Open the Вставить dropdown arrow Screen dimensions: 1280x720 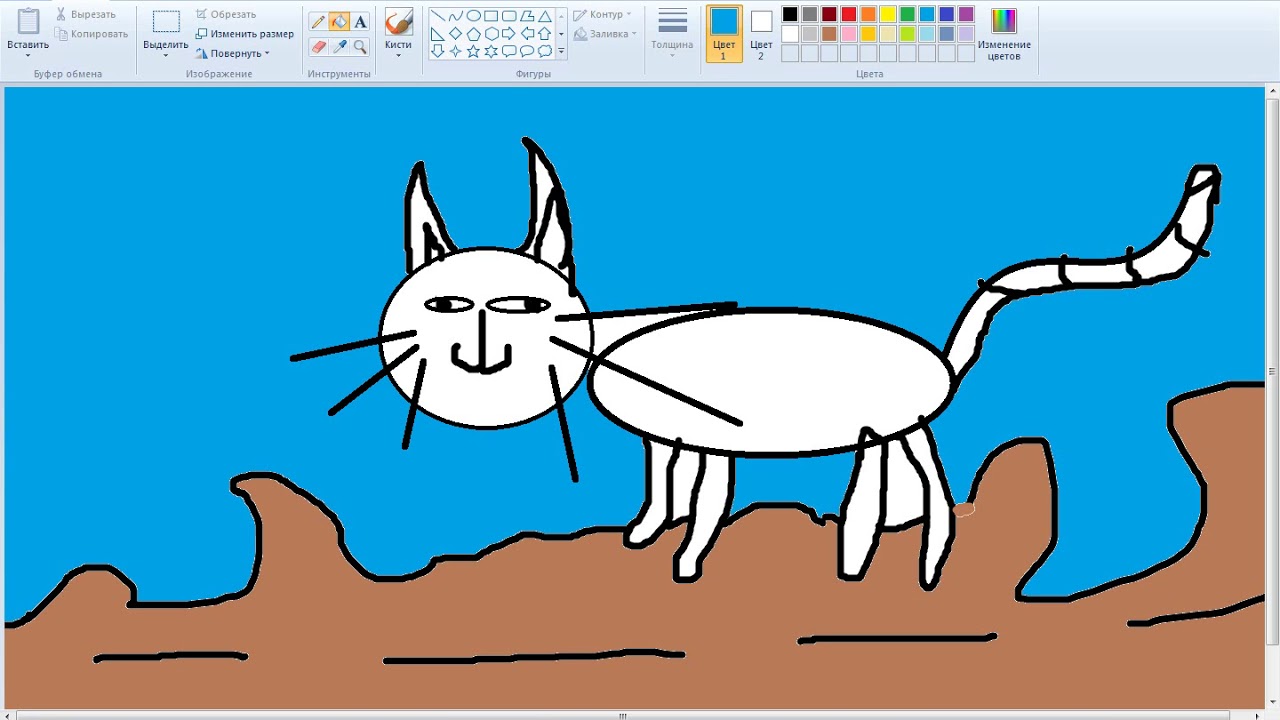coord(28,56)
